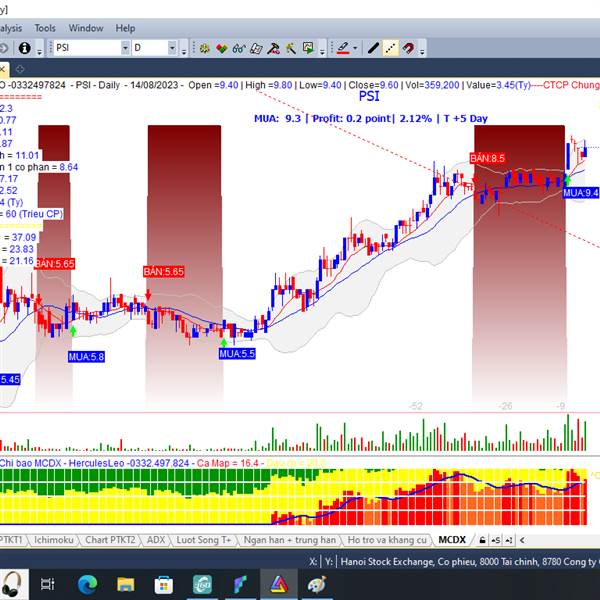
Task: Add a new chart tab with plus icon
Action: tap(20, 69)
